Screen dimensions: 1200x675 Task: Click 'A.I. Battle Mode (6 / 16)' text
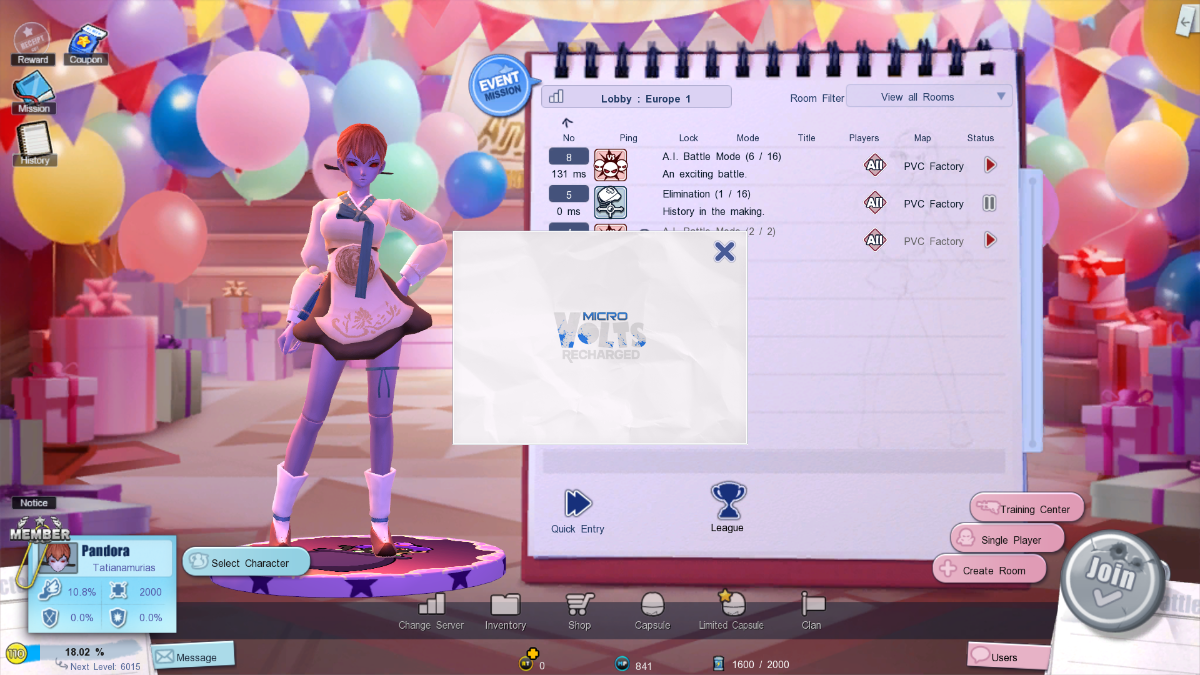[x=721, y=156]
